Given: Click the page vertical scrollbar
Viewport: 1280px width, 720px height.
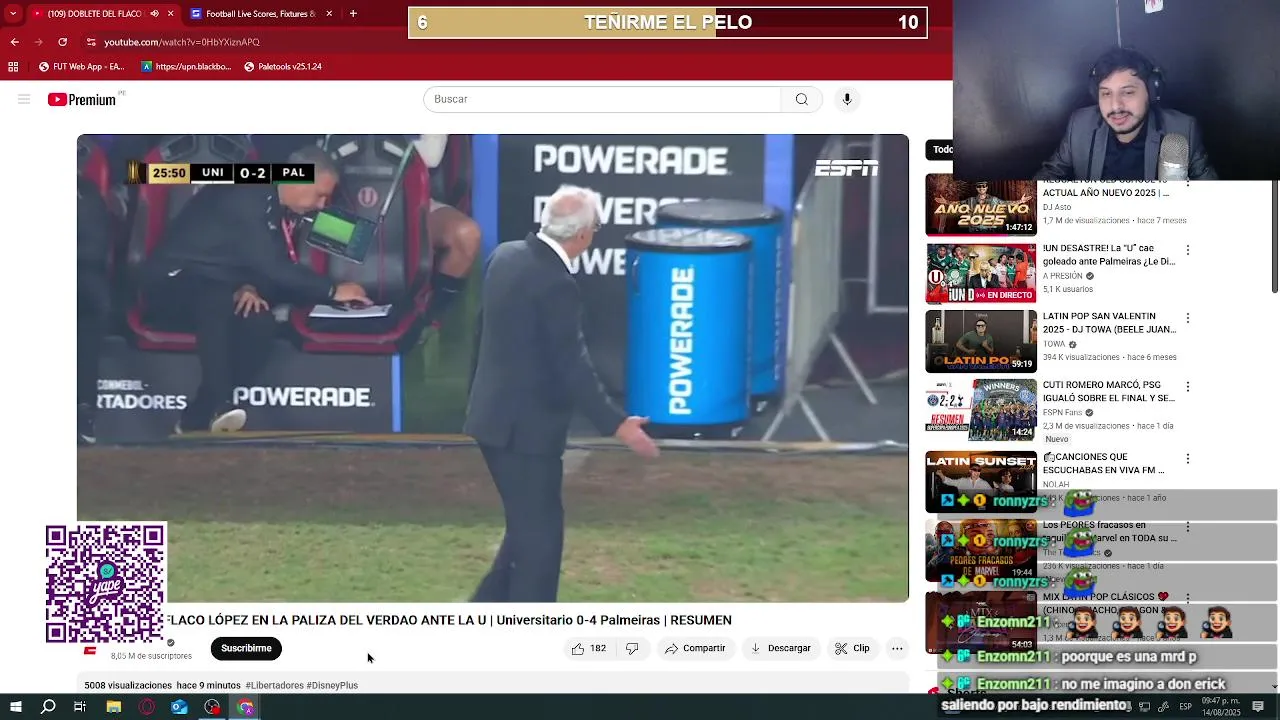Looking at the screenshot, I should tap(1274, 237).
